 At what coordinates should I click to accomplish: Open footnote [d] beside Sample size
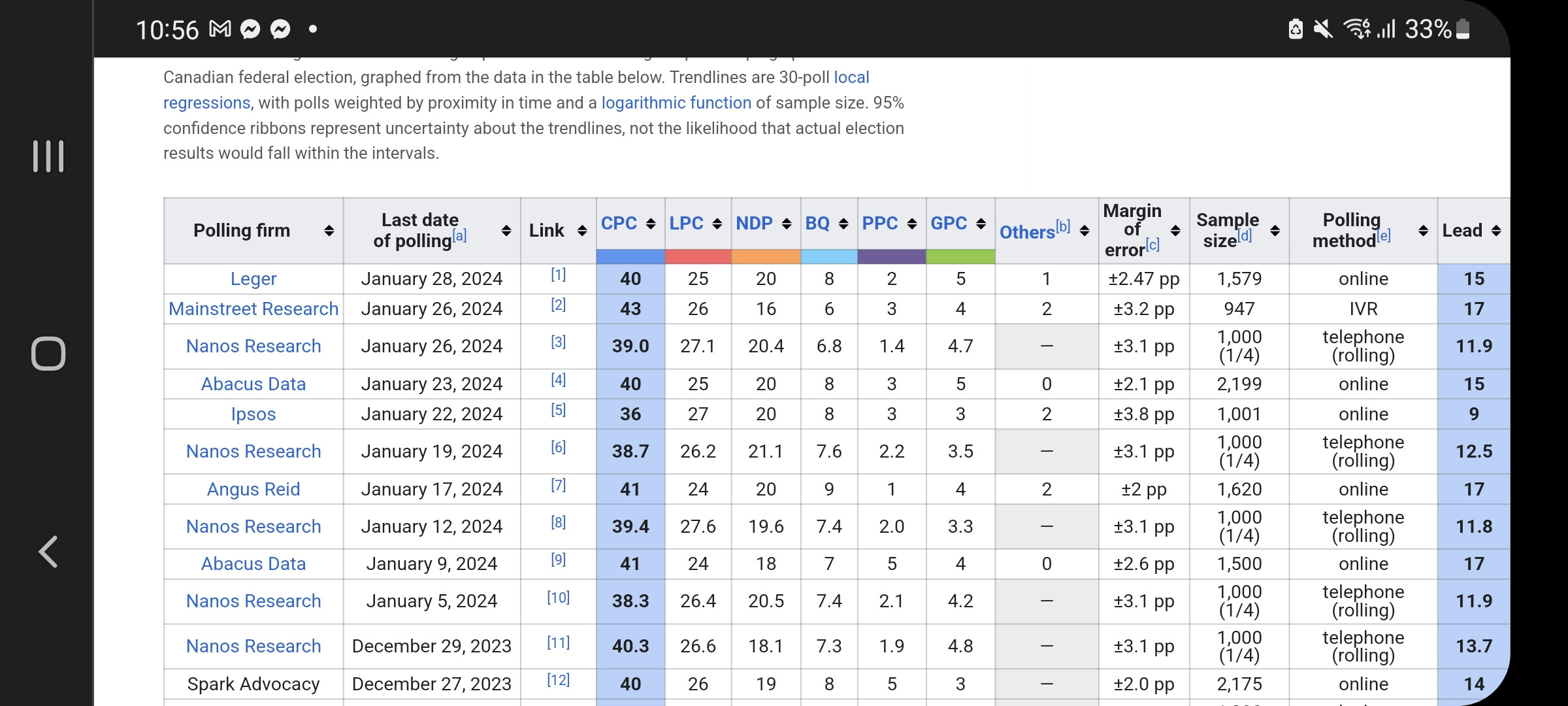[x=1245, y=235]
